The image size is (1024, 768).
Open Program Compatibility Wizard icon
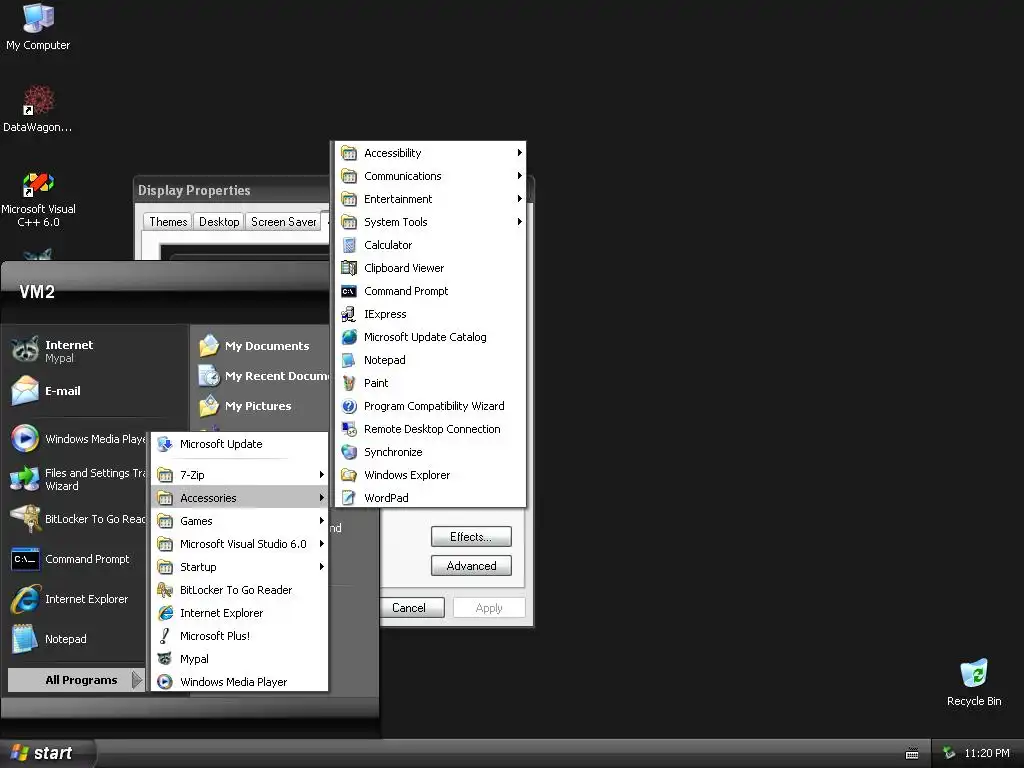[x=349, y=406]
